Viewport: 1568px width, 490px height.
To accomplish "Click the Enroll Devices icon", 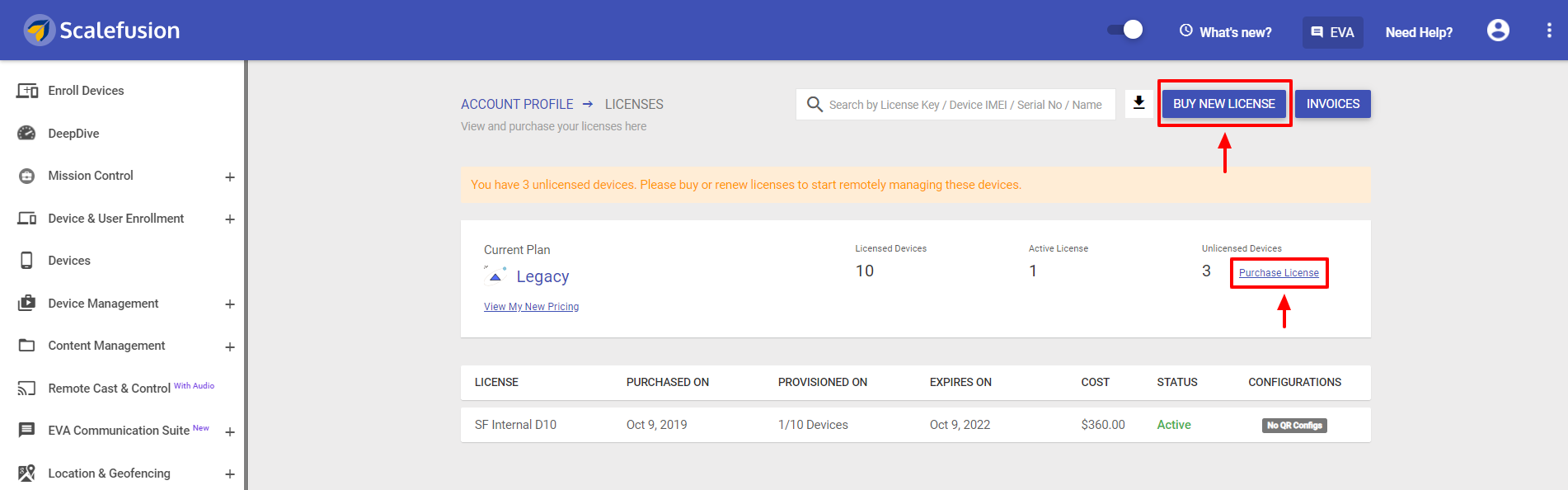I will (27, 91).
